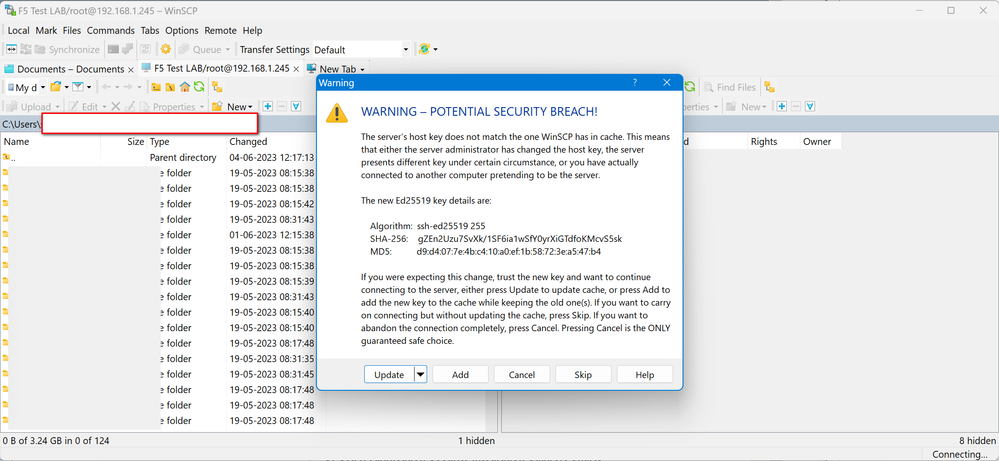This screenshot has height=461, width=999.
Task: Close the Warning dialog with X
Action: 667,83
